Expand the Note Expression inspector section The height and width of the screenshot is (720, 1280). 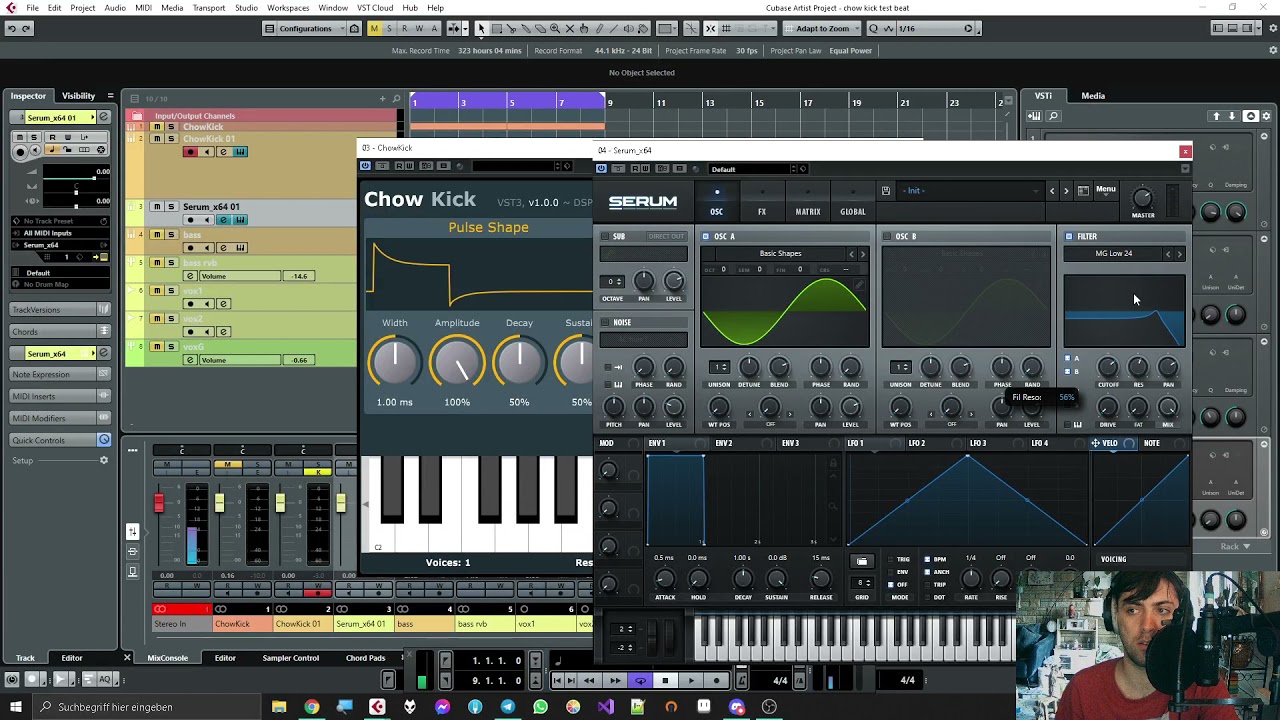[x=60, y=374]
